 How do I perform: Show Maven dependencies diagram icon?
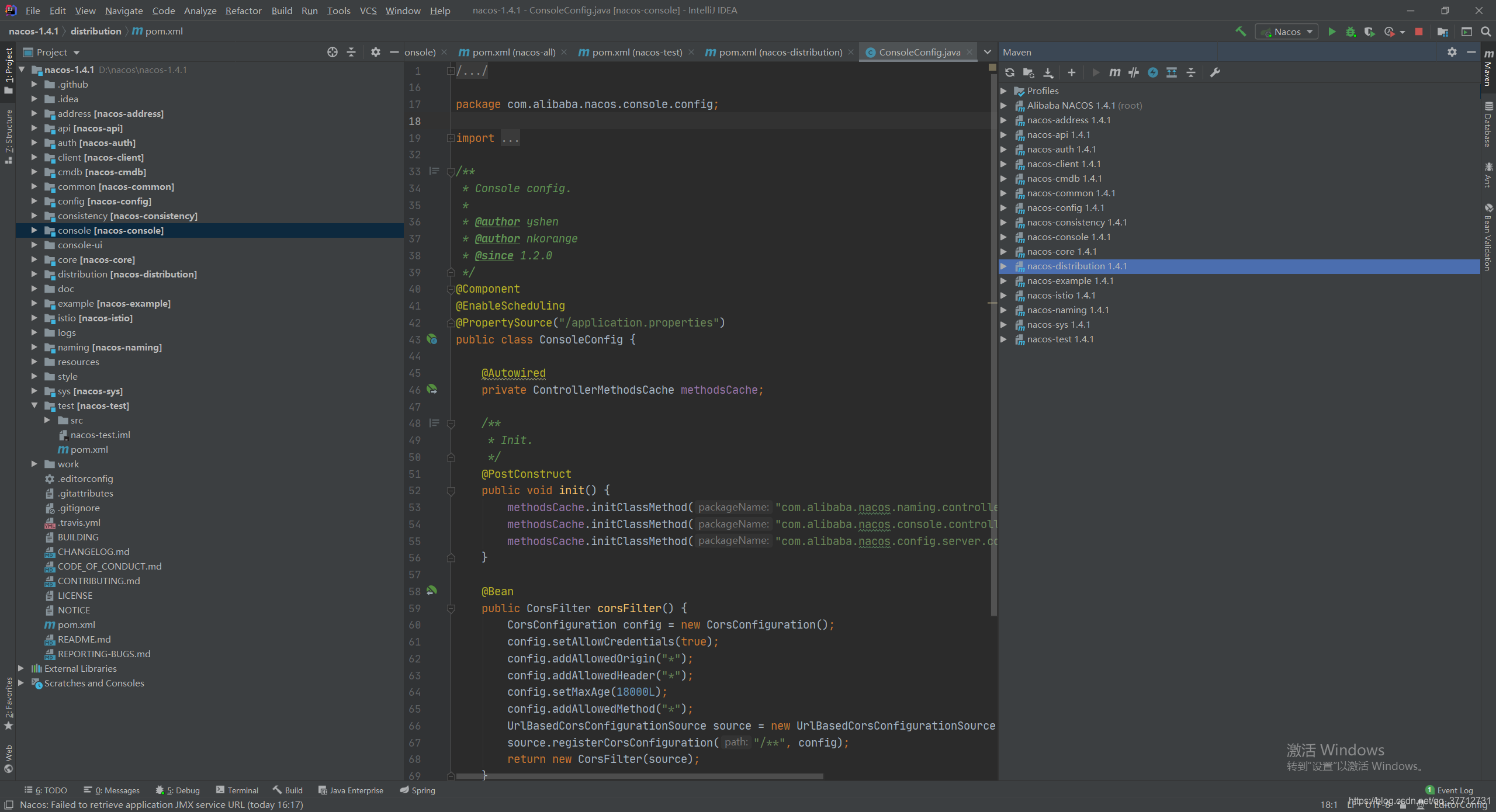pos(1172,72)
